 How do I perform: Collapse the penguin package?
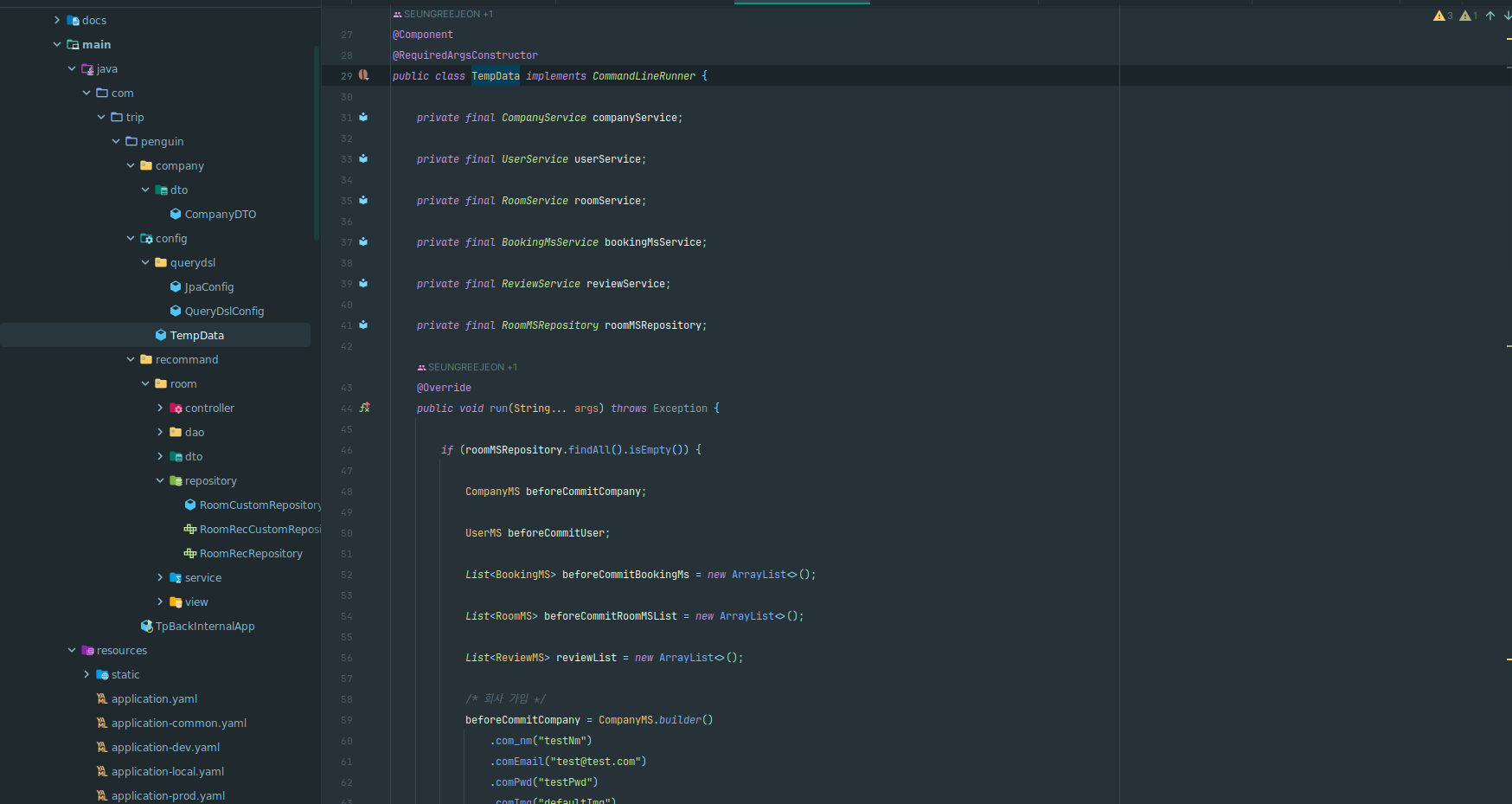(116, 141)
